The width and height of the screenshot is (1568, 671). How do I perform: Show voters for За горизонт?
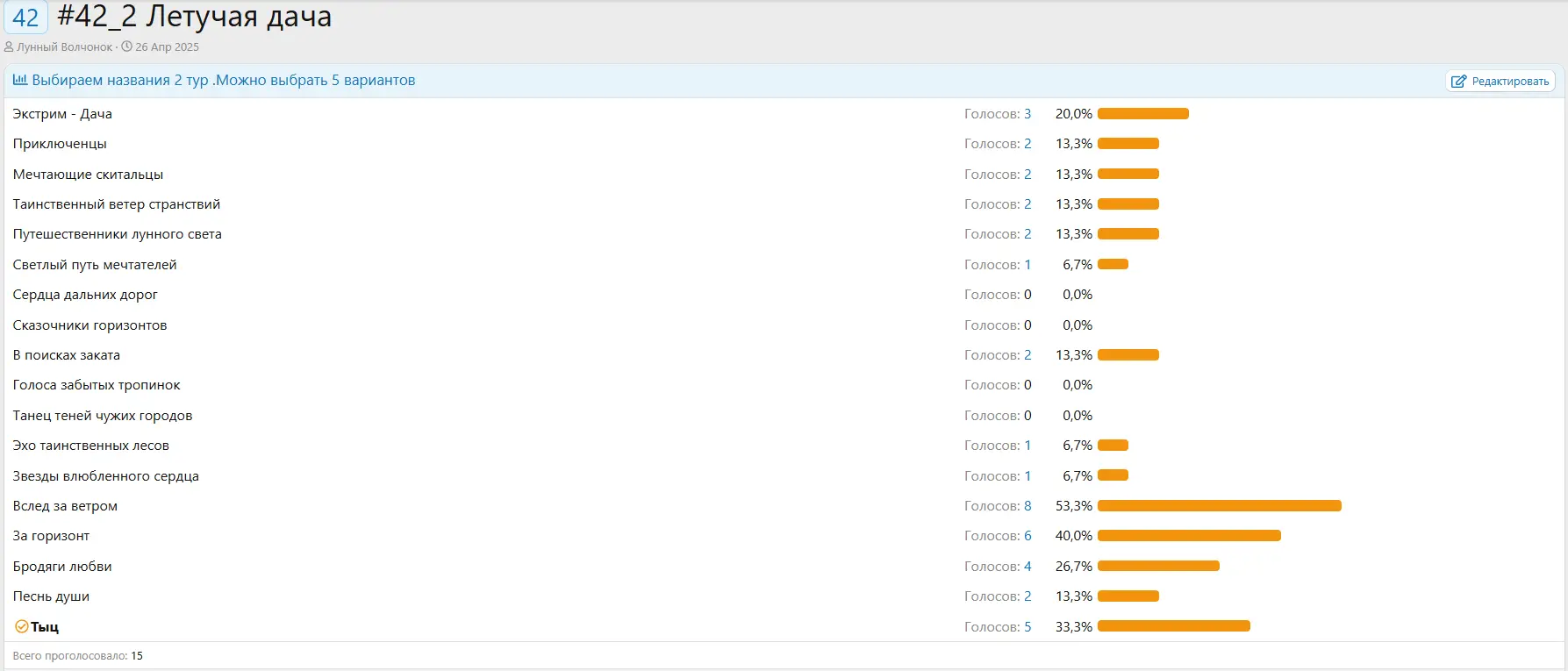pyautogui.click(x=1027, y=536)
